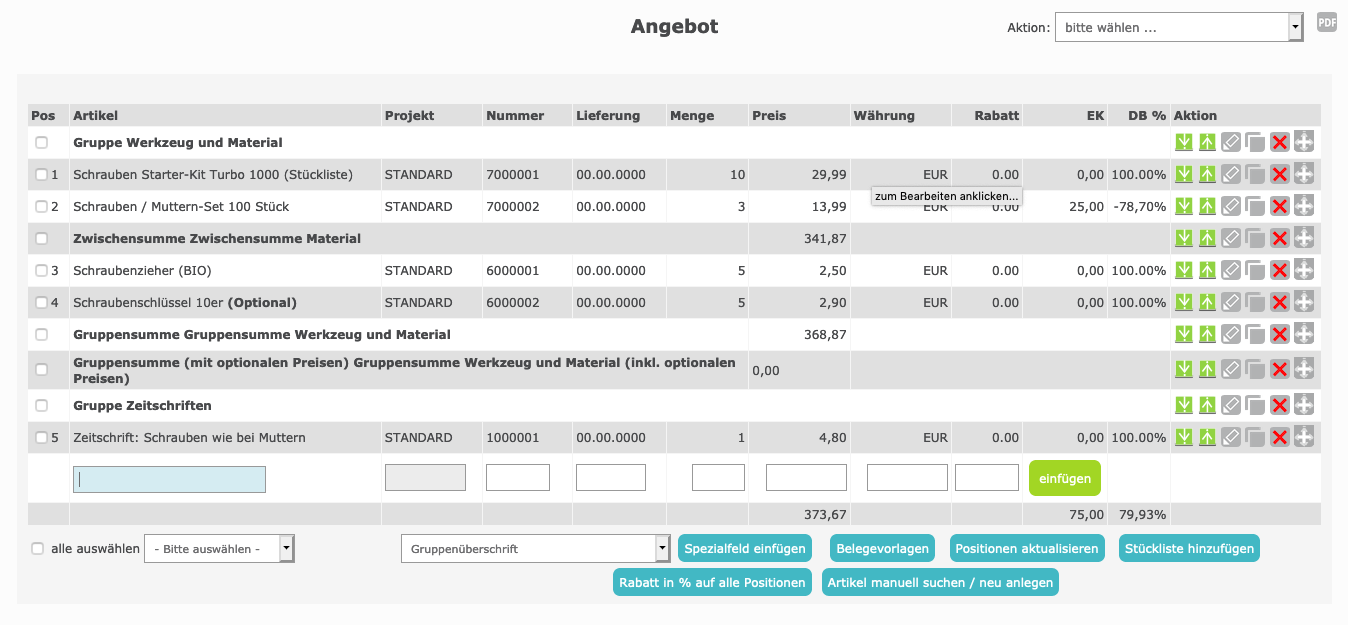Screen dimensions: 1348x625
Task: Expand the '- Bitte auswählen -' dropdown
Action: pyautogui.click(x=219, y=549)
